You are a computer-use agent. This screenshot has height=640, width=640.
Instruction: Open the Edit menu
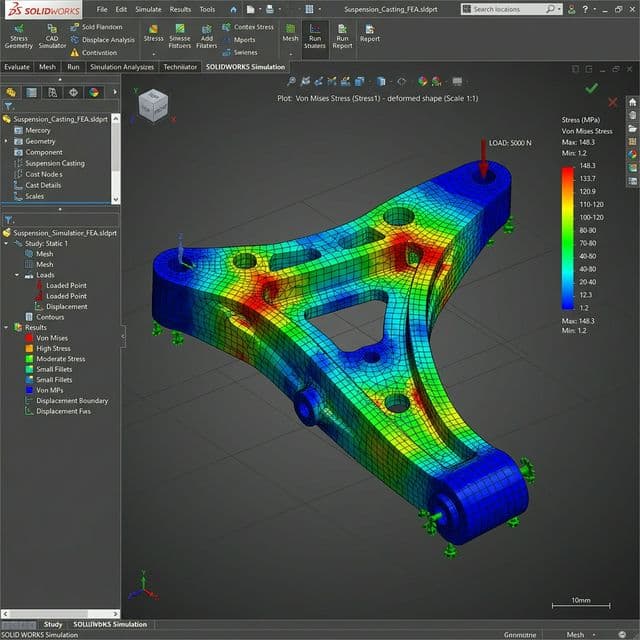[x=121, y=9]
